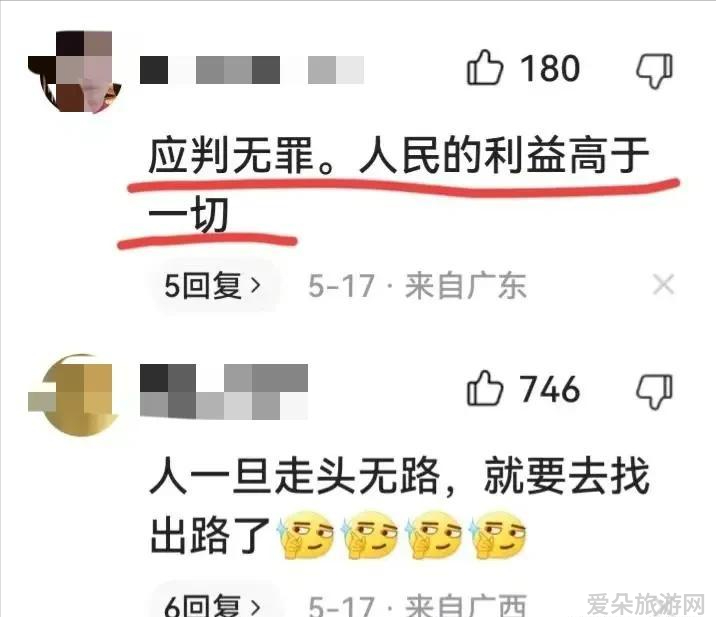716x617 pixels.
Task: Select the comment text "应判无罪。人民的利益高于一切"
Action: pos(399,185)
